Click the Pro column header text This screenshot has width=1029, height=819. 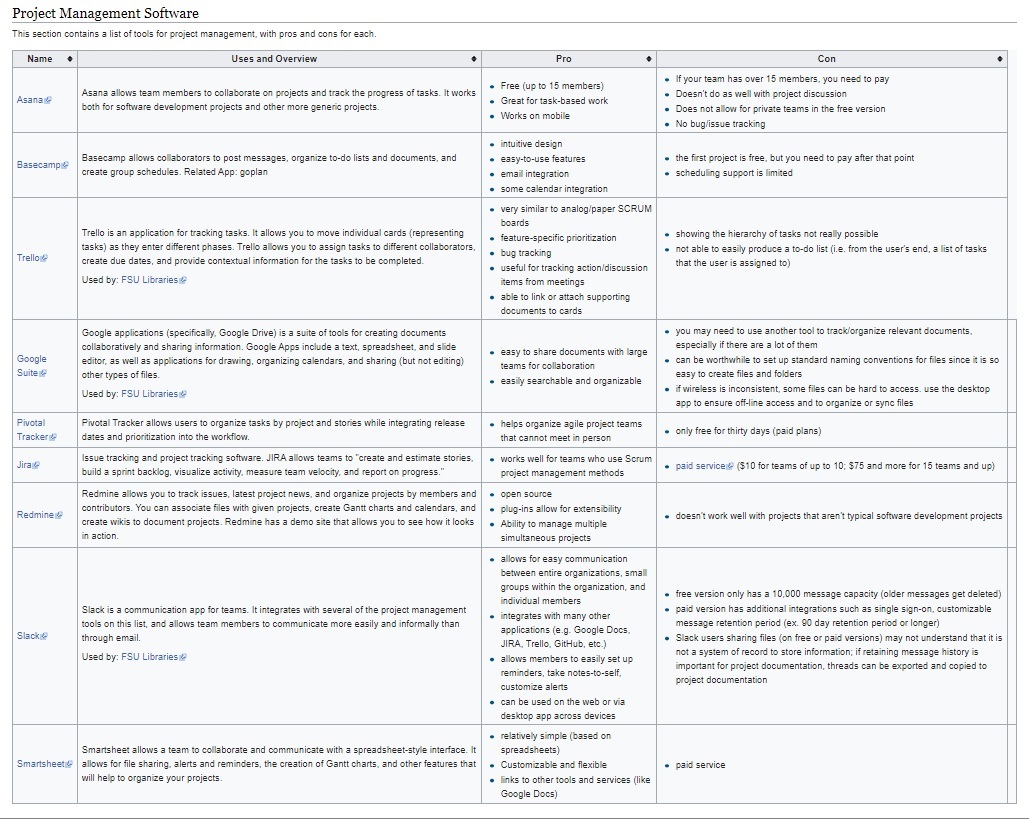pos(564,59)
